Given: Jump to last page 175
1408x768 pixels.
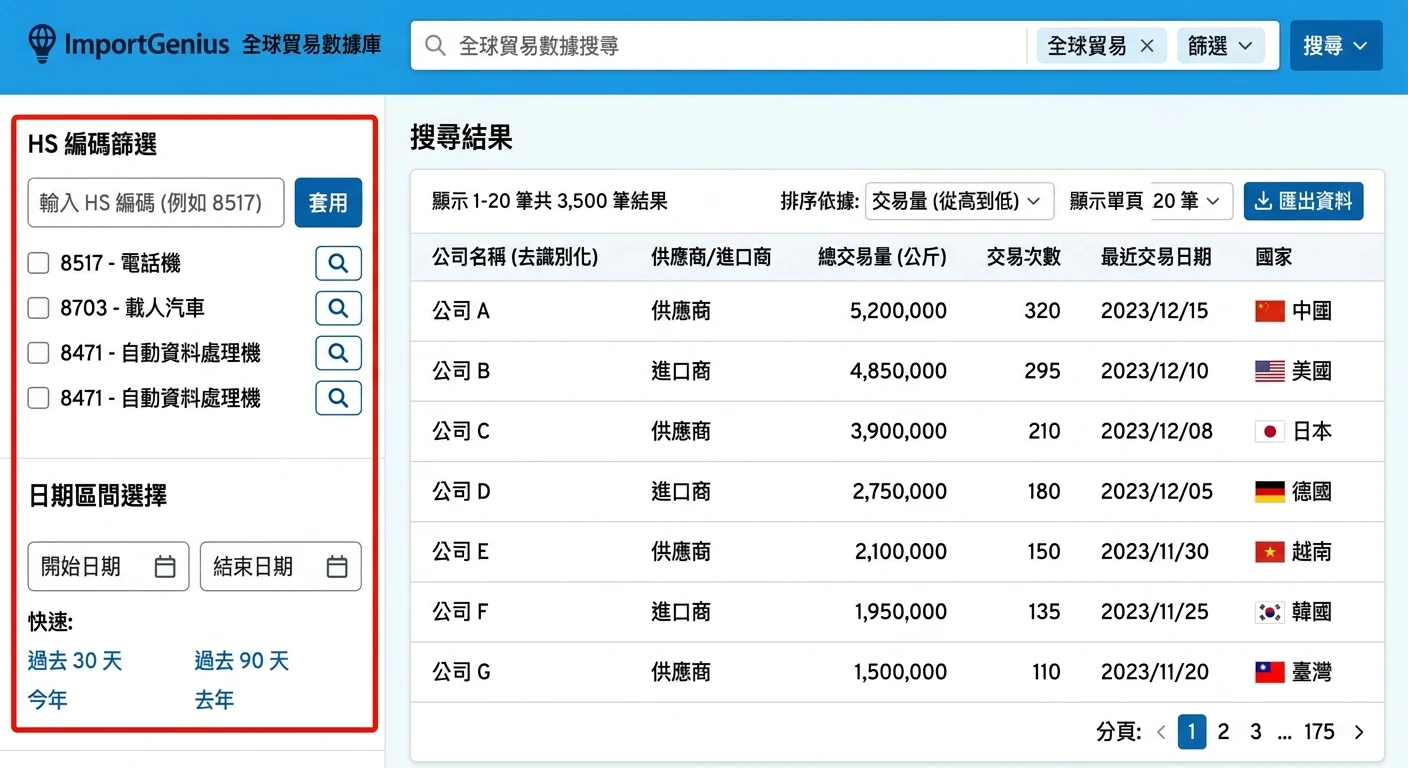Looking at the screenshot, I should point(1319,732).
